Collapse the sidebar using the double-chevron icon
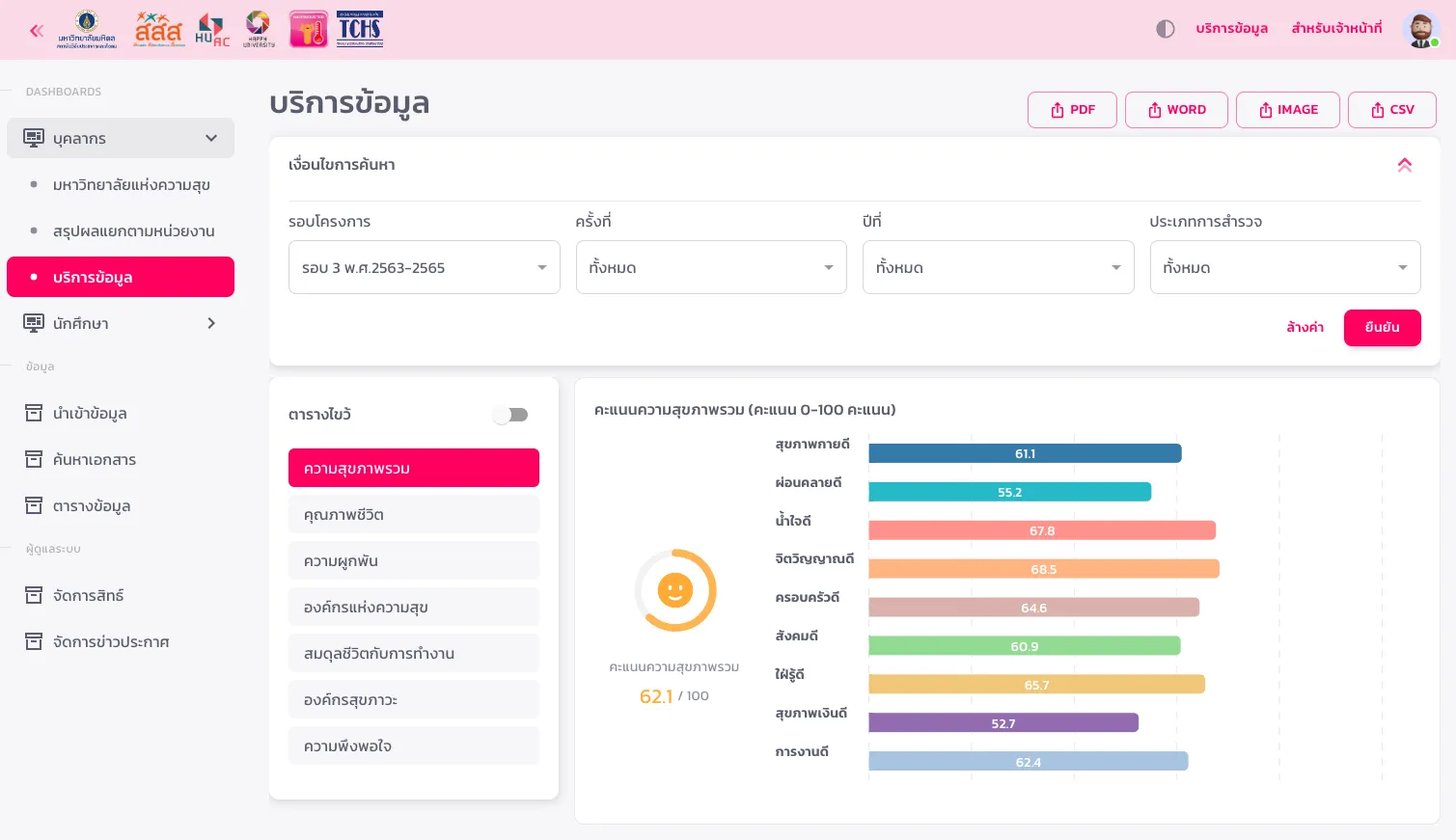The image size is (1456, 840). click(36, 30)
